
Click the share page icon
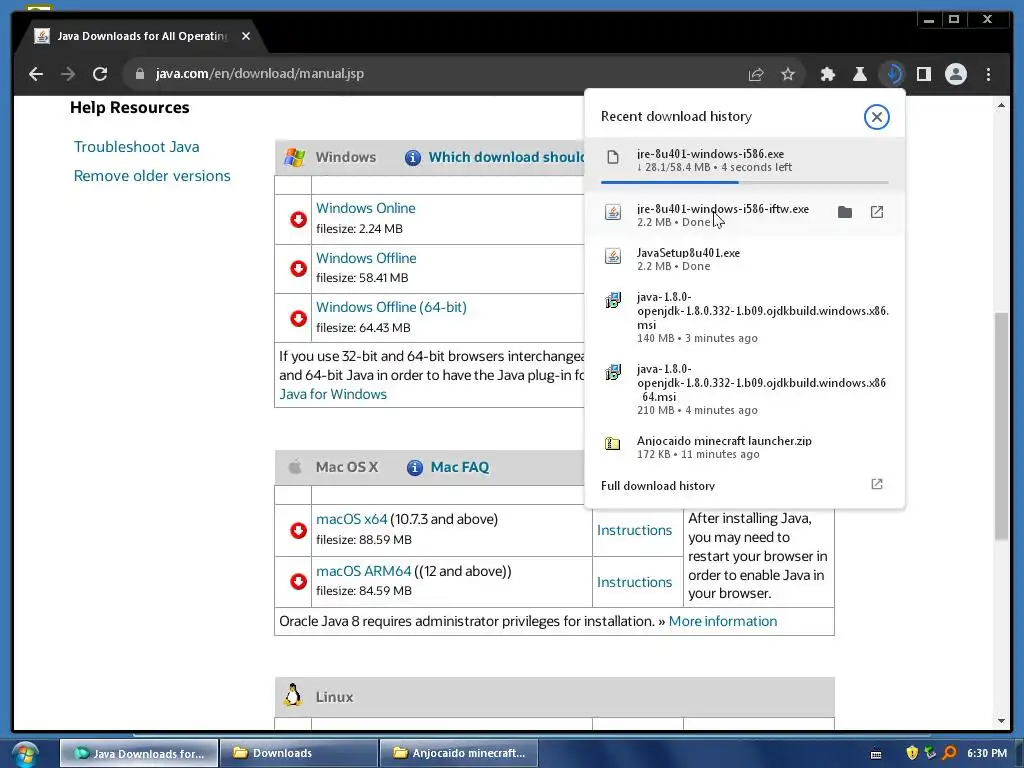coord(756,74)
